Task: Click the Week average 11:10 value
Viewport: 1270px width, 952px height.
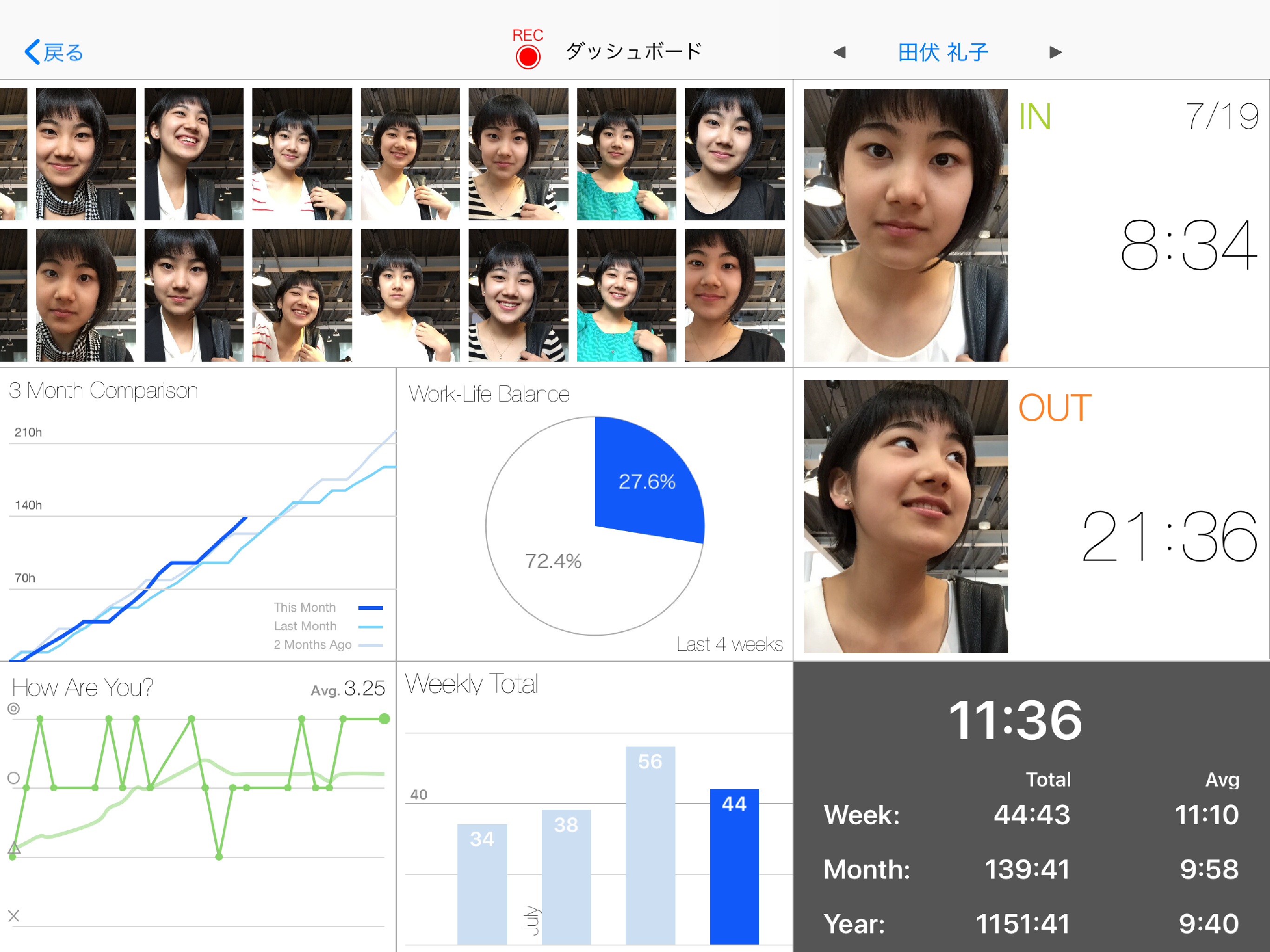Action: (1207, 815)
